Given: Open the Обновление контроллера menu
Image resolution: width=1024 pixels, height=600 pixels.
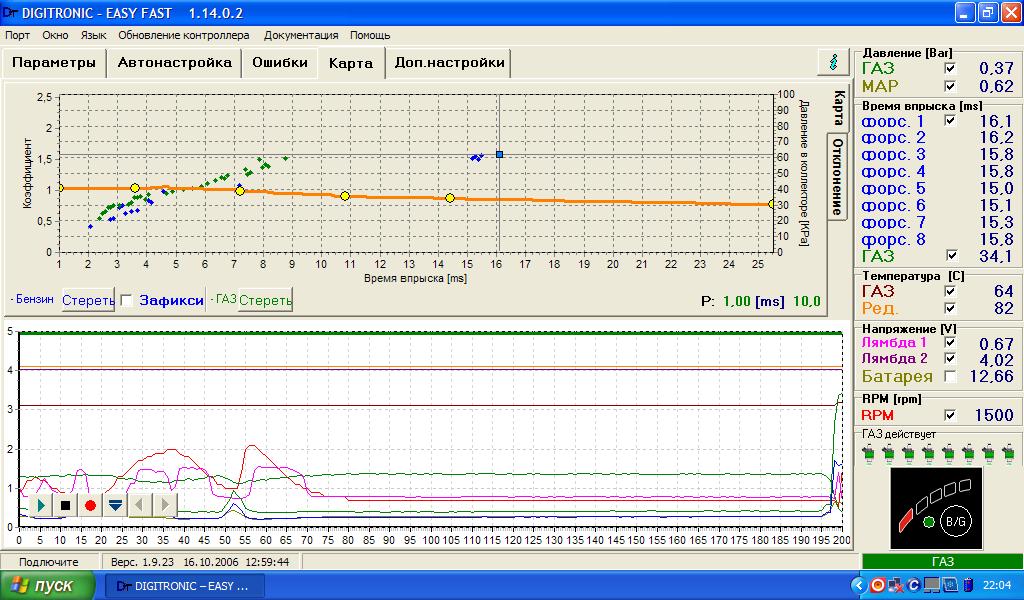Looking at the screenshot, I should pos(184,35).
